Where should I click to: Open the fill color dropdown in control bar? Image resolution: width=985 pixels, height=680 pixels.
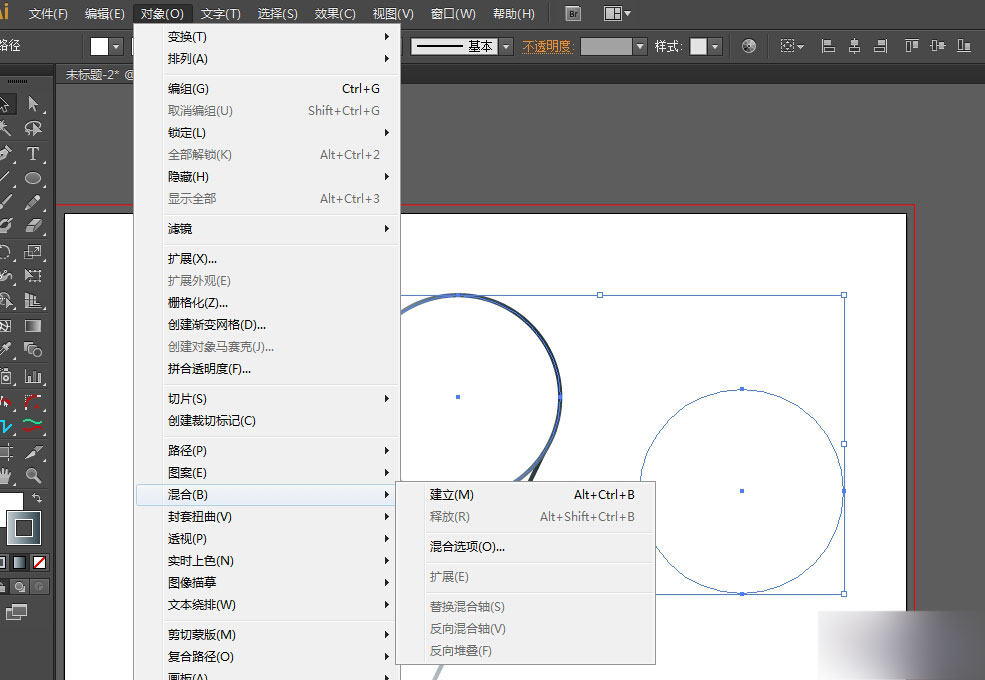116,47
